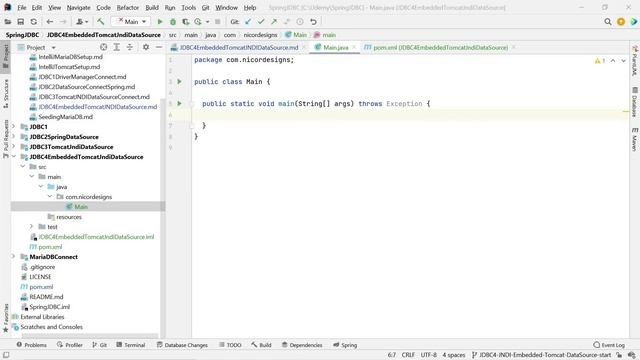Viewport: 640px width, 360px height.
Task: Open the Maven tool window
Action: (635, 139)
